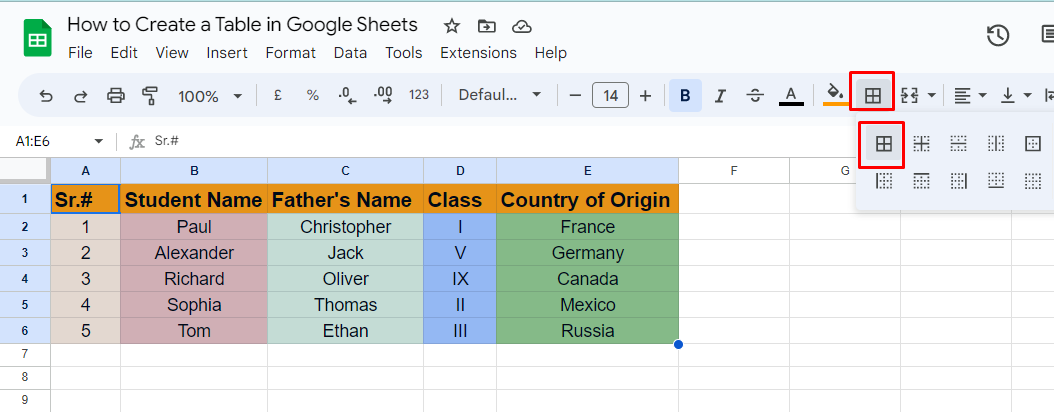Select the paint format roller tool
The width and height of the screenshot is (1054, 412).
click(150, 96)
